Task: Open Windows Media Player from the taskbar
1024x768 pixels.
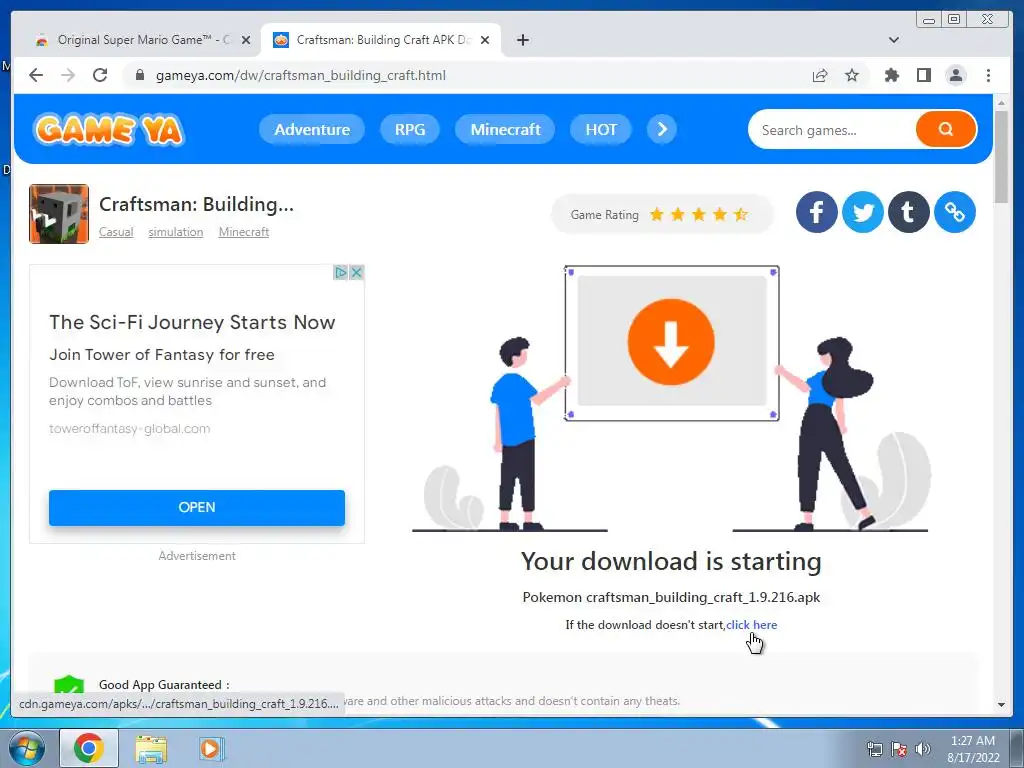Action: pos(210,749)
